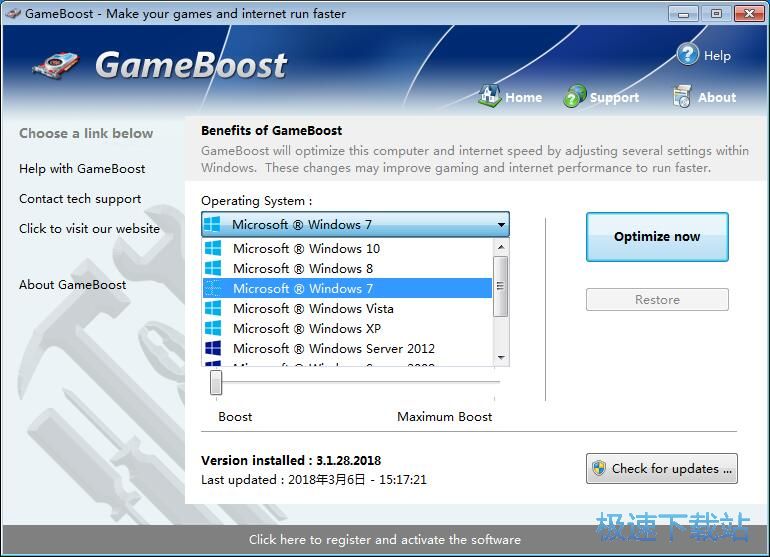Viewport: 770px width, 557px height.
Task: Open About GameBoost sidebar link
Action: point(73,284)
